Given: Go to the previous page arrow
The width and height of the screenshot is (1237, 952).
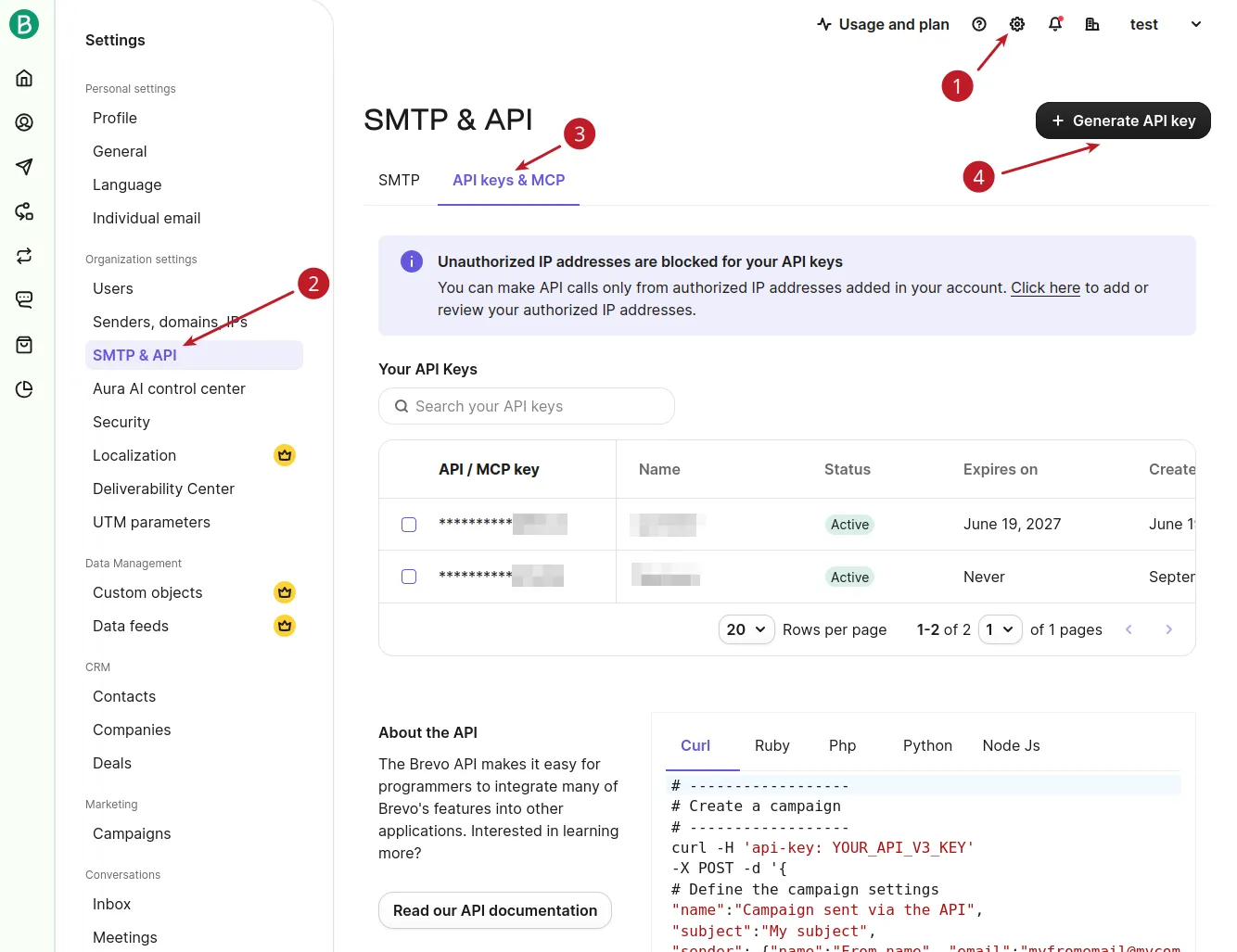Looking at the screenshot, I should (1129, 629).
